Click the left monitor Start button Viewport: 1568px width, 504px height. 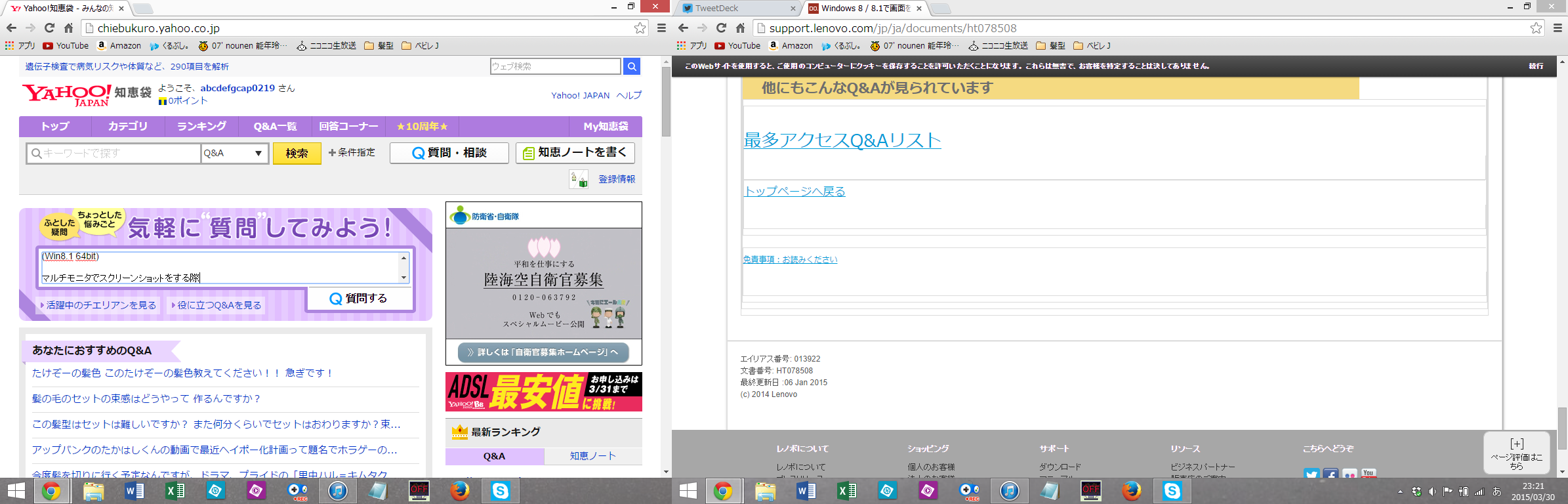click(x=16, y=491)
